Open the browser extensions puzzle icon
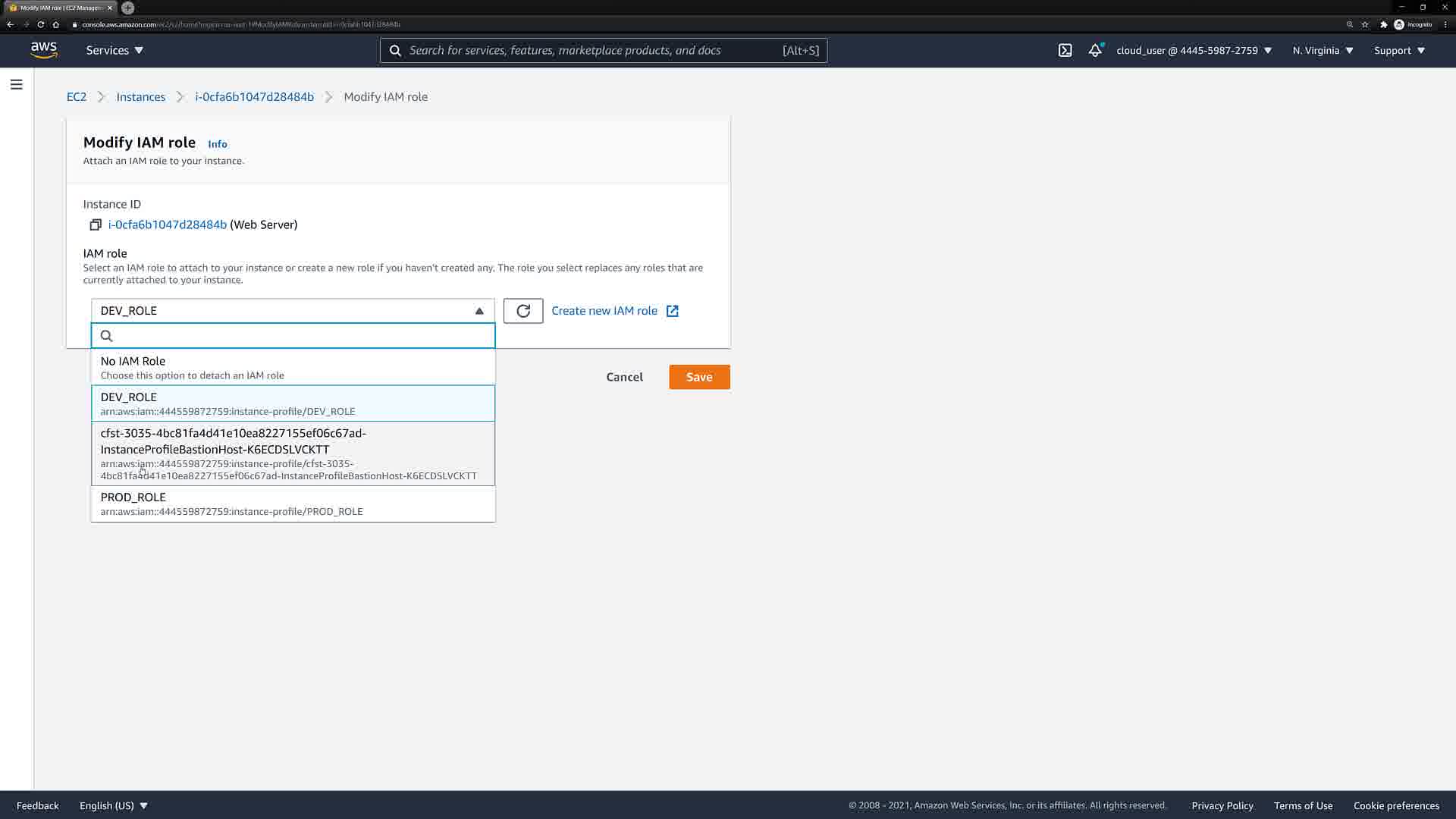 pos(1383,24)
